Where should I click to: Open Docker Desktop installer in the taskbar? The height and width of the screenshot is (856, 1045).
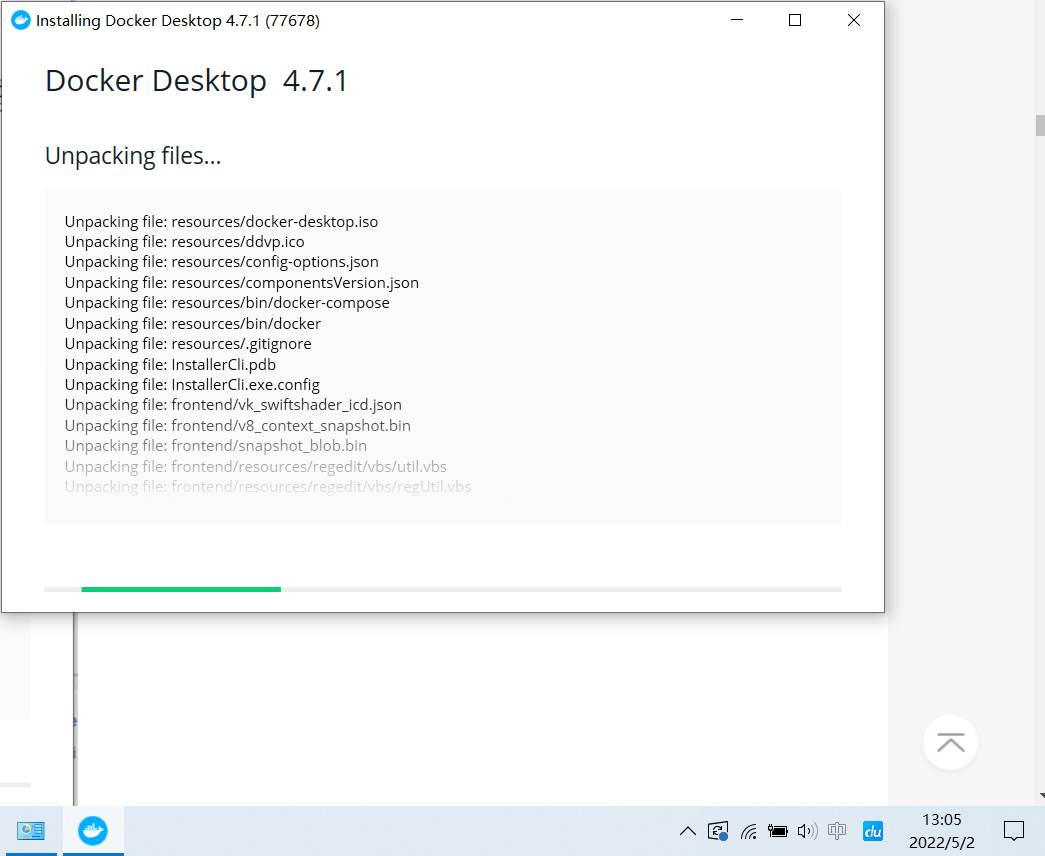point(93,831)
